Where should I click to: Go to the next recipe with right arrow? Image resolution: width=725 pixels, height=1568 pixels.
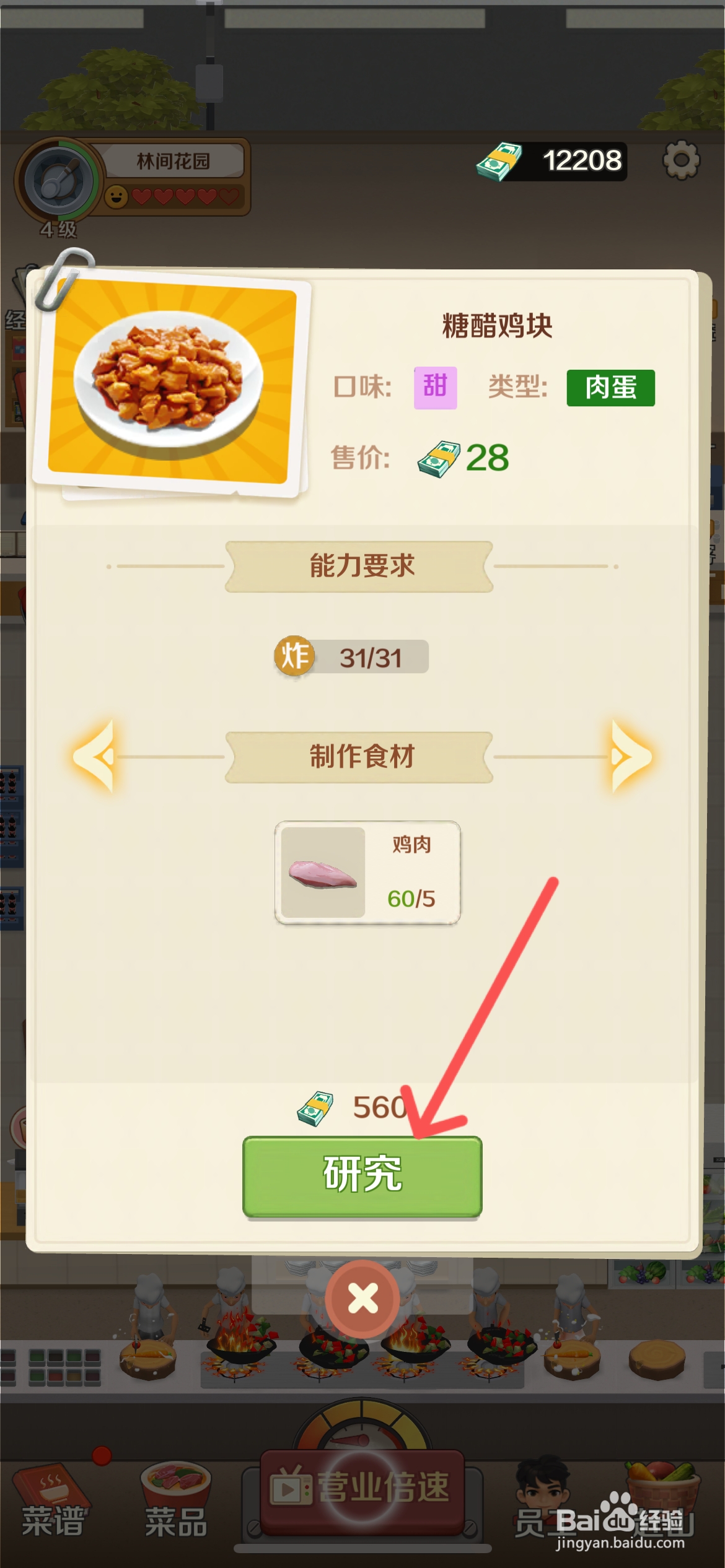[630, 756]
